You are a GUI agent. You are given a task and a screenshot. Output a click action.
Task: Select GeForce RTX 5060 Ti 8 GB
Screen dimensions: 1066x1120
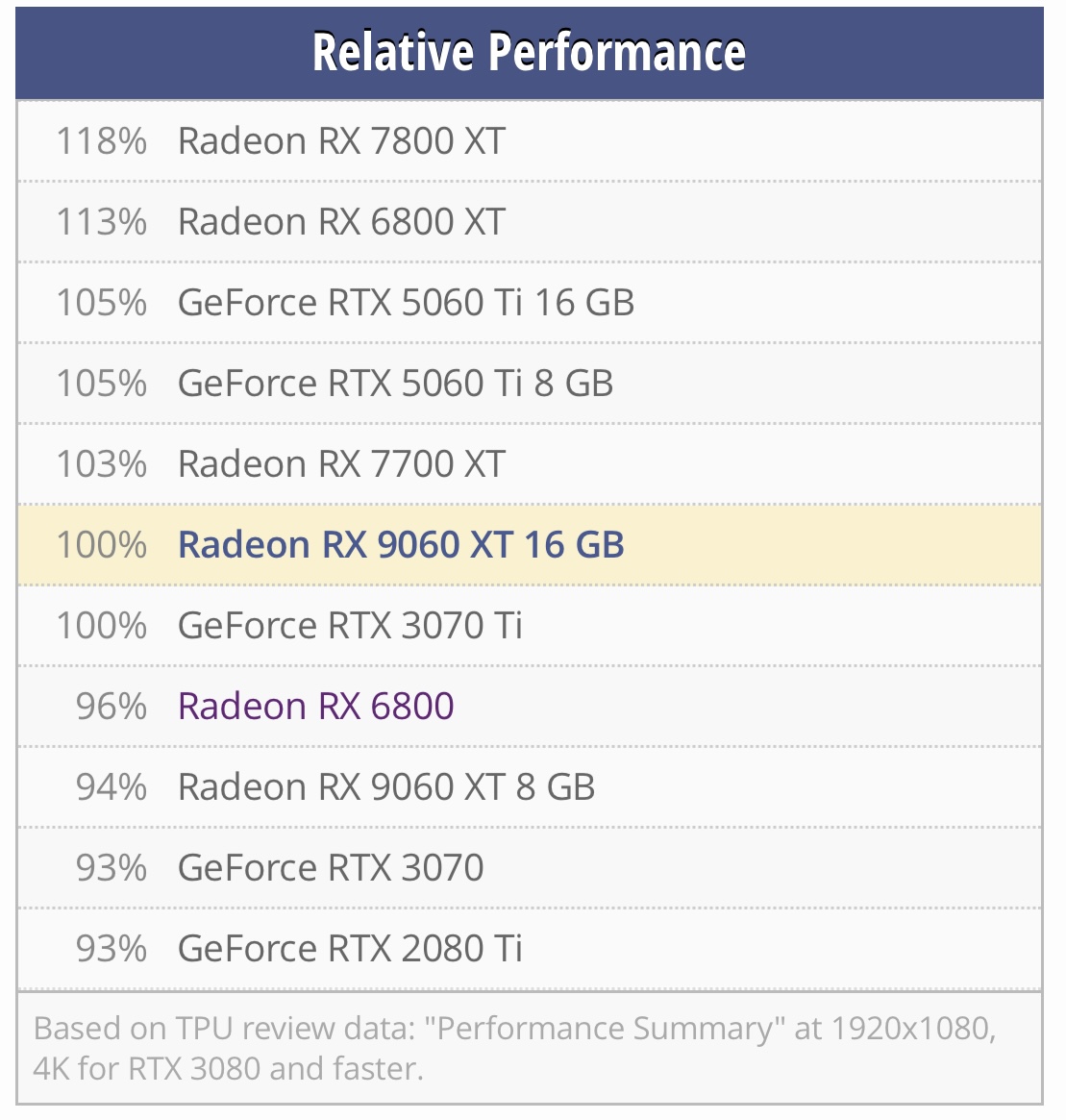coord(395,384)
